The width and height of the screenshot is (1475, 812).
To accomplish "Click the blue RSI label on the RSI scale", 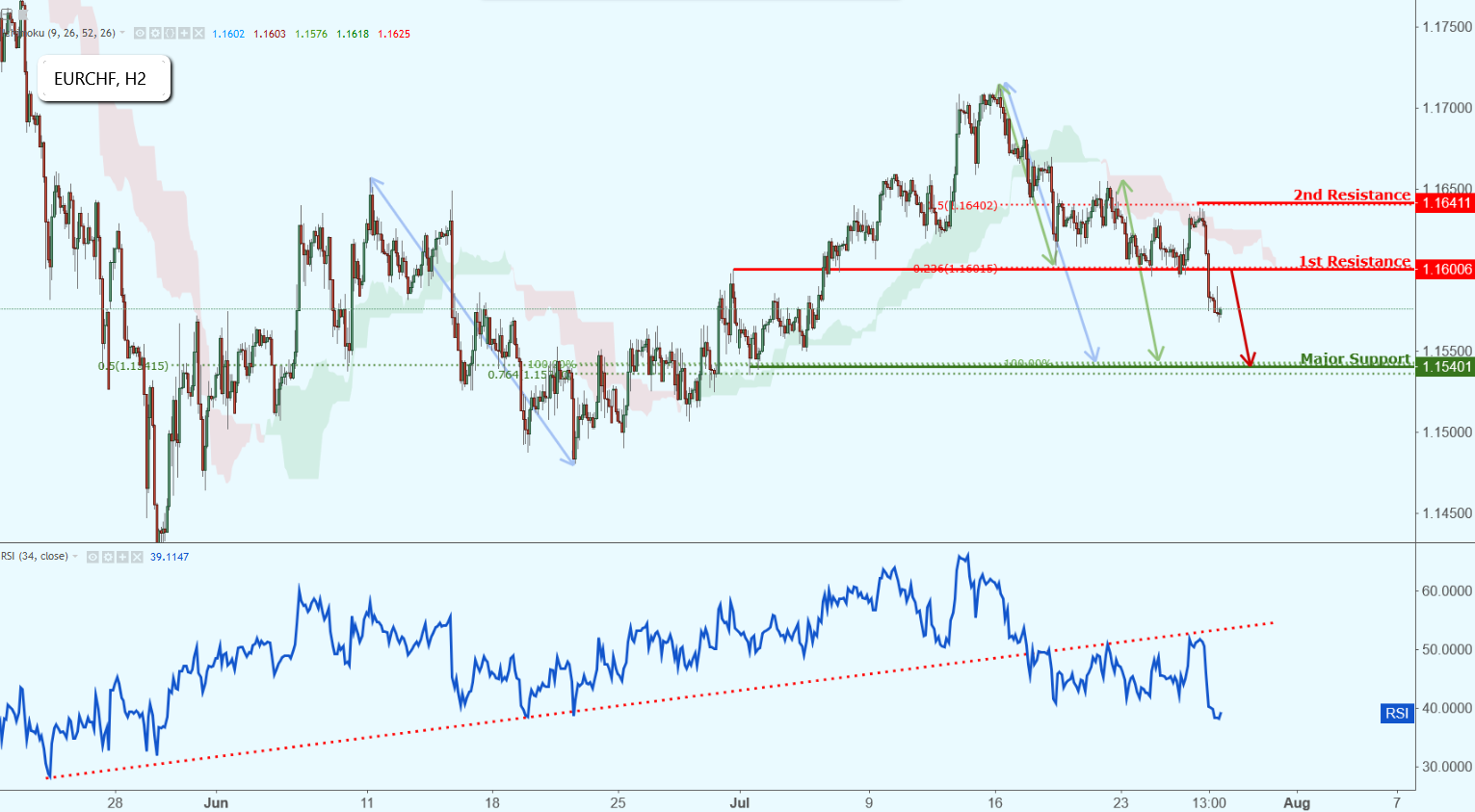I will click(x=1397, y=713).
